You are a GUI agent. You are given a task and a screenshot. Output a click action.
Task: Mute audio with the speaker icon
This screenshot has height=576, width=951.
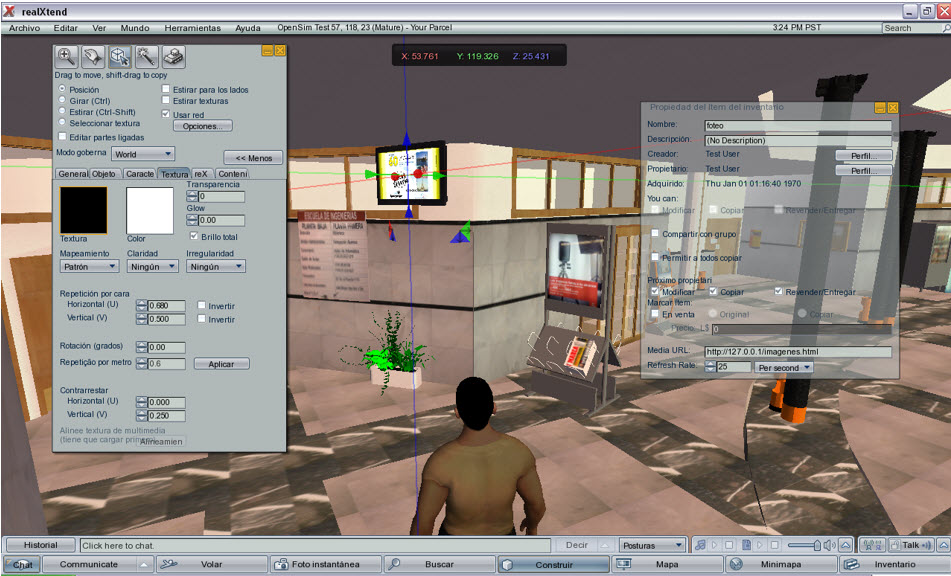tap(830, 545)
